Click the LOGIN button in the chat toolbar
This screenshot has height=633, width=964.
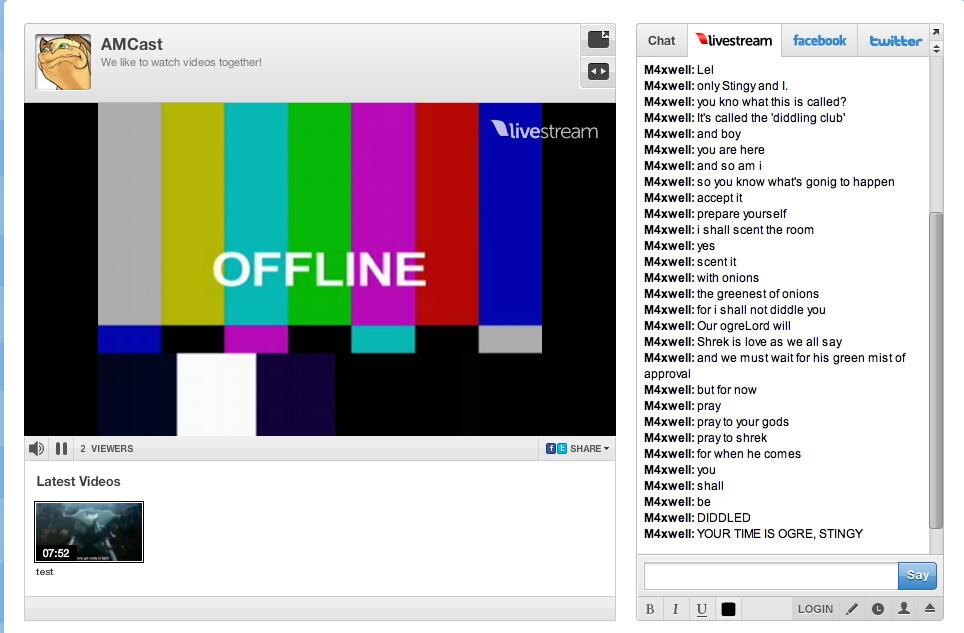pyautogui.click(x=814, y=608)
